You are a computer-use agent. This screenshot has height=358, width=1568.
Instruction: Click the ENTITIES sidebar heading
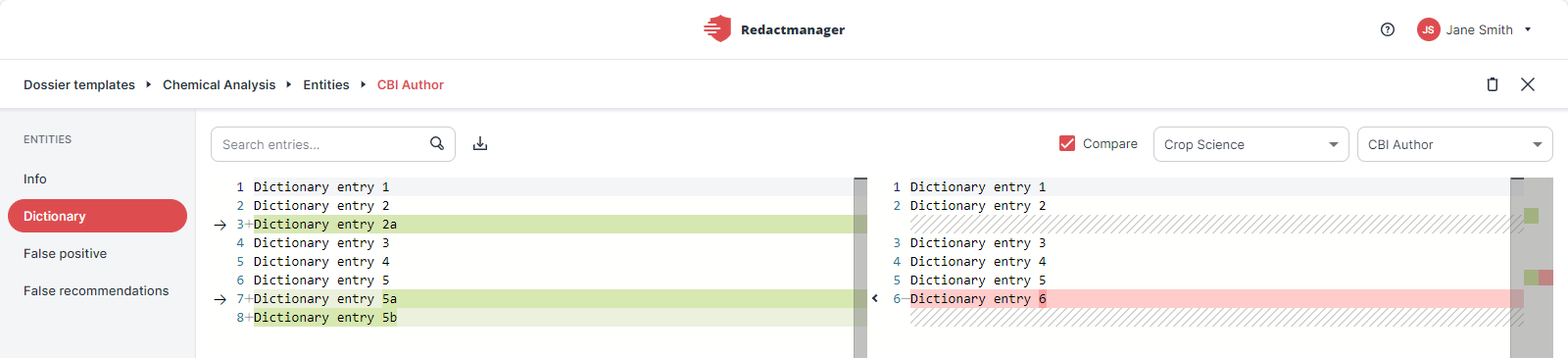coord(48,139)
